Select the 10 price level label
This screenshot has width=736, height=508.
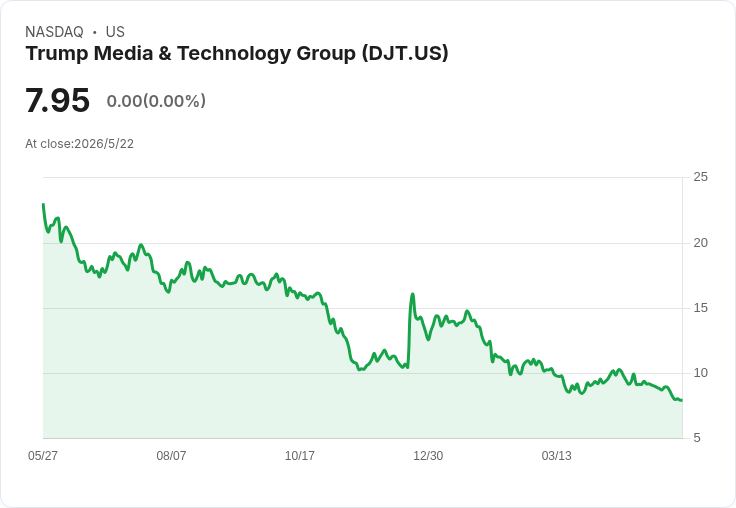[x=700, y=373]
